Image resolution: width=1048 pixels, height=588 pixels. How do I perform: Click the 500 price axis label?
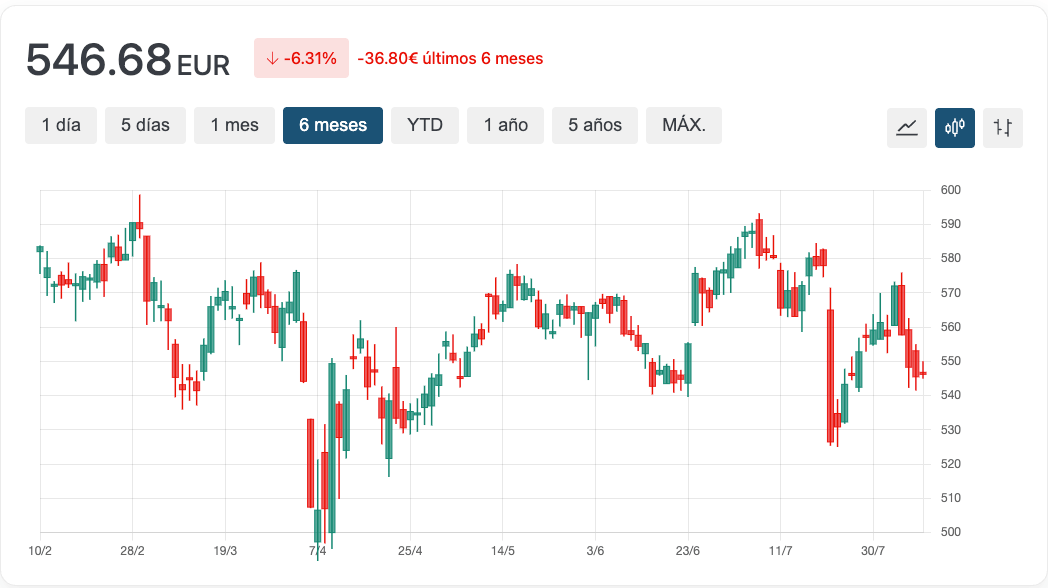click(950, 532)
